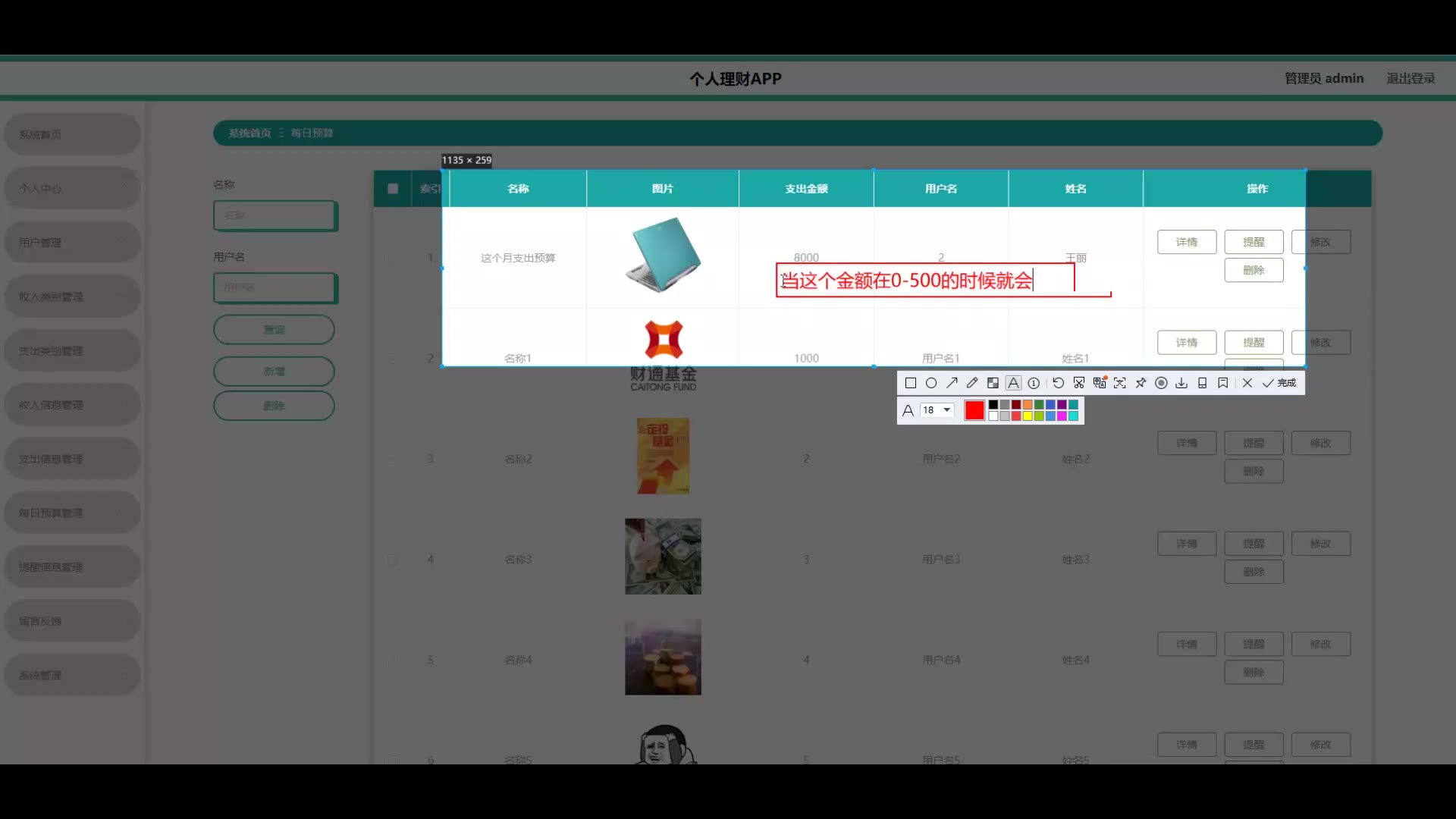Open 留言反馈 in the sidebar
1456x819 pixels.
(x=72, y=621)
